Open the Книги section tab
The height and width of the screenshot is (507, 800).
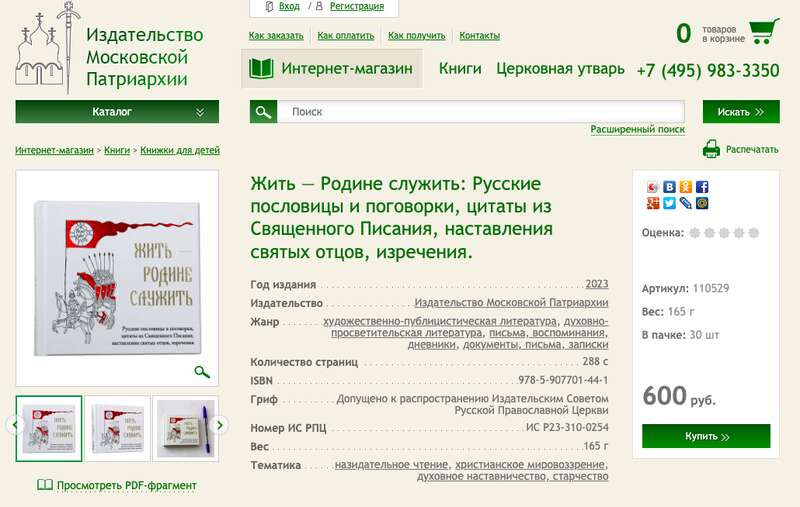pos(460,69)
